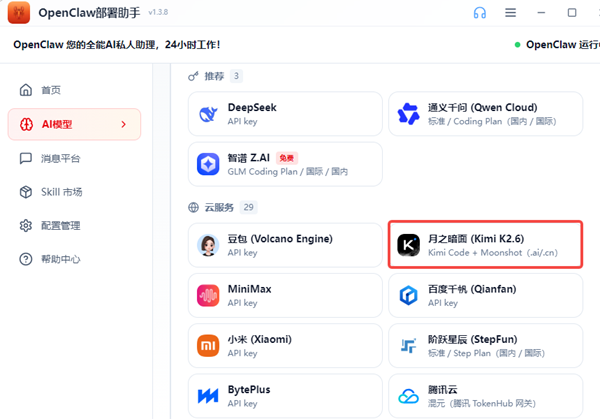Click the DeepSeek whale logo

208,114
